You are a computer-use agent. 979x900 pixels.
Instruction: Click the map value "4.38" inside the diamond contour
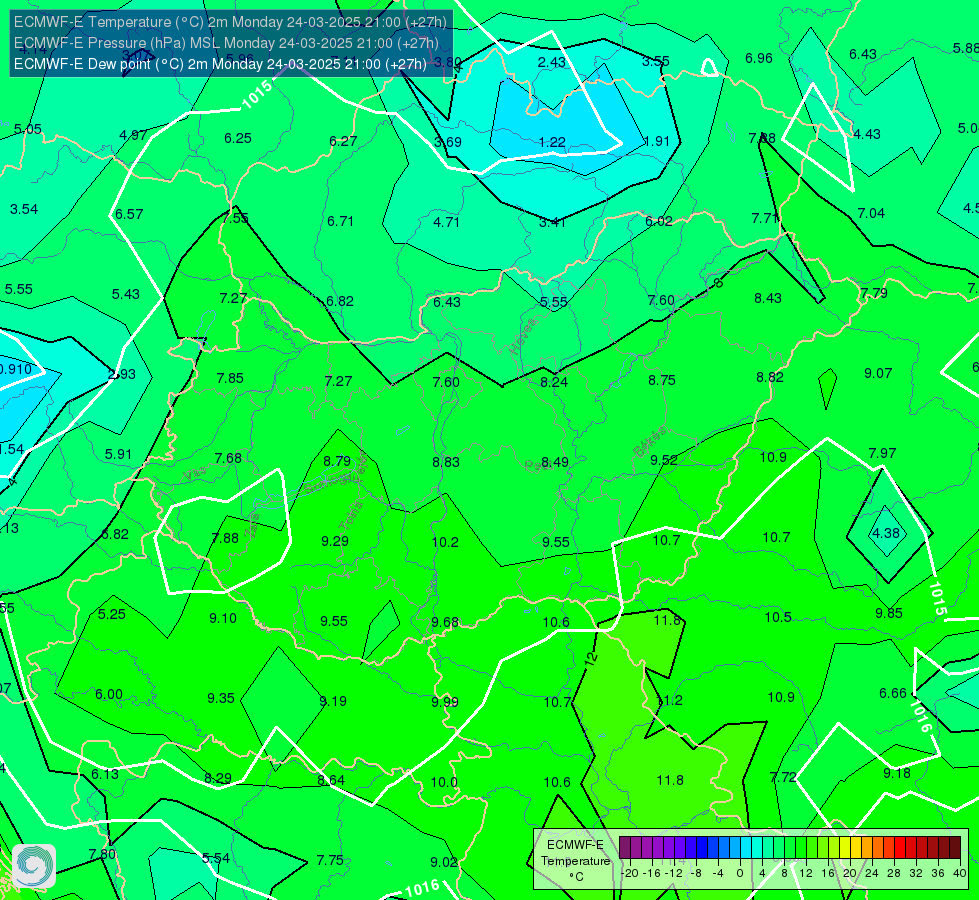[886, 533]
